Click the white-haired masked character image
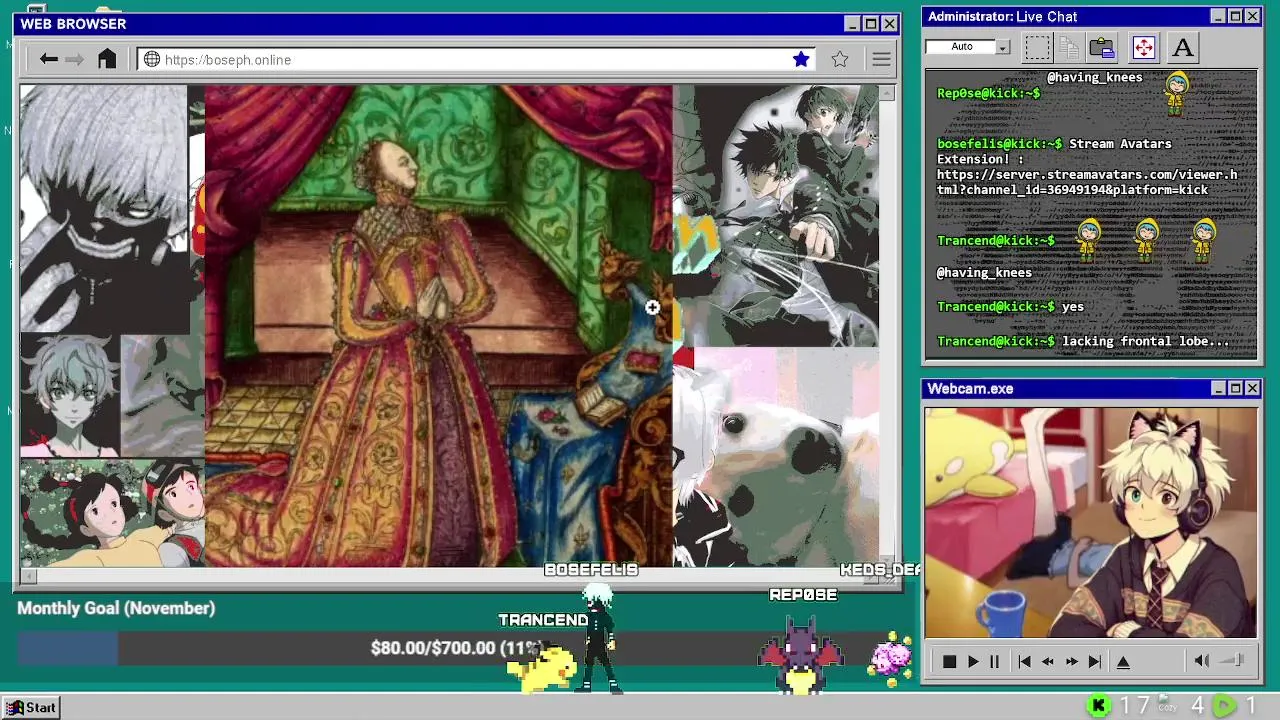This screenshot has height=720, width=1280. pyautogui.click(x=103, y=209)
